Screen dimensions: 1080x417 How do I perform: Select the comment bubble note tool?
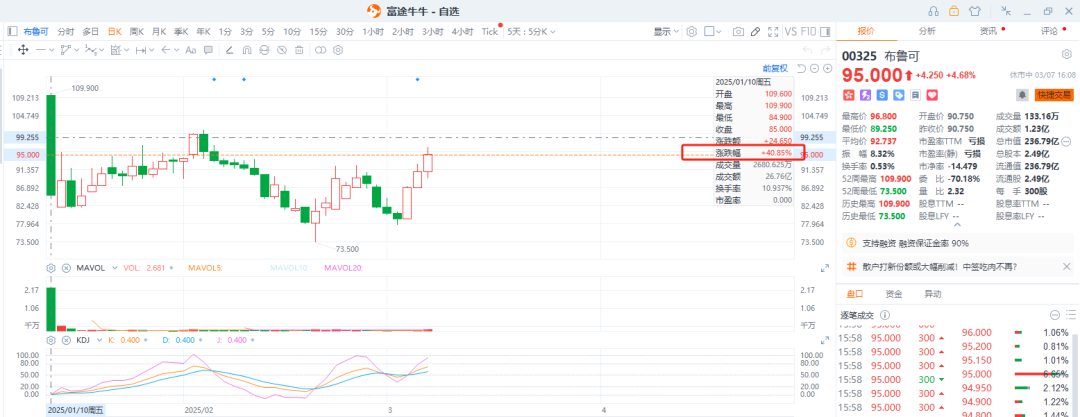click(208, 50)
